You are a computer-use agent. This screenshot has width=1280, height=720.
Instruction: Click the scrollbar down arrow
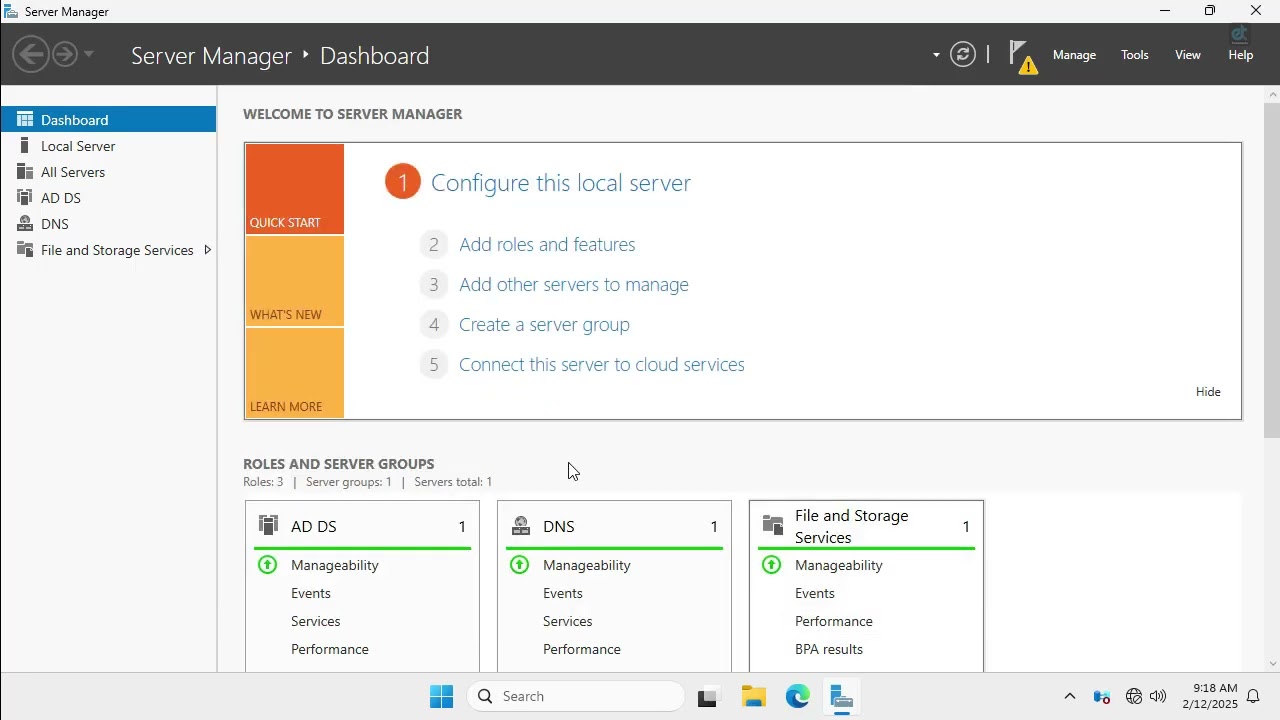(1272, 664)
